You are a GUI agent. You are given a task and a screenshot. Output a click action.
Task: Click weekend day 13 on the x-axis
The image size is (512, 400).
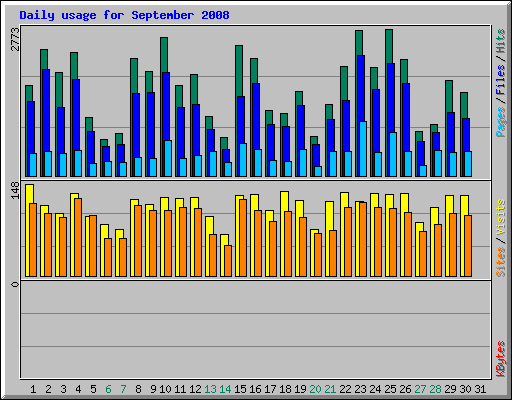coord(210,389)
